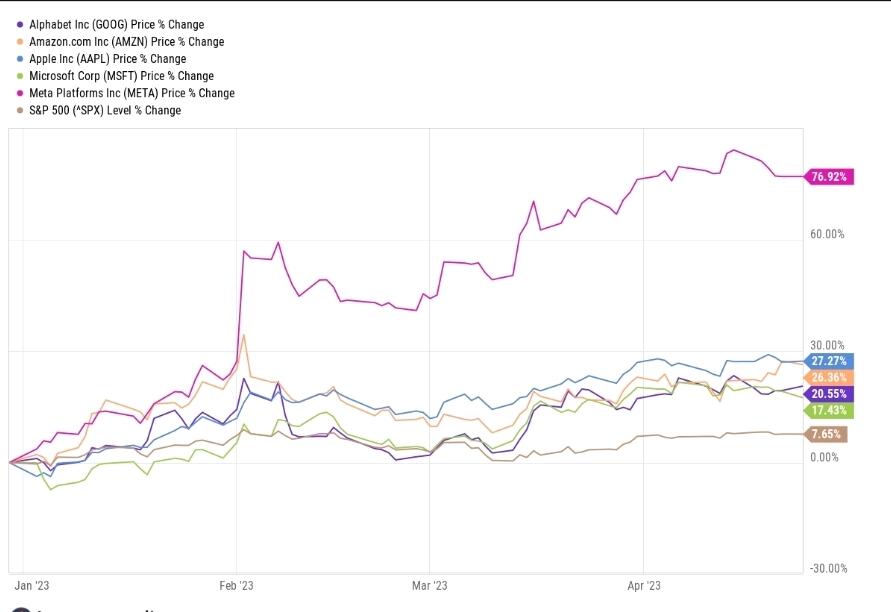Select the S&P 500 (^SPX) legend label
The image size is (891, 612).
105,110
